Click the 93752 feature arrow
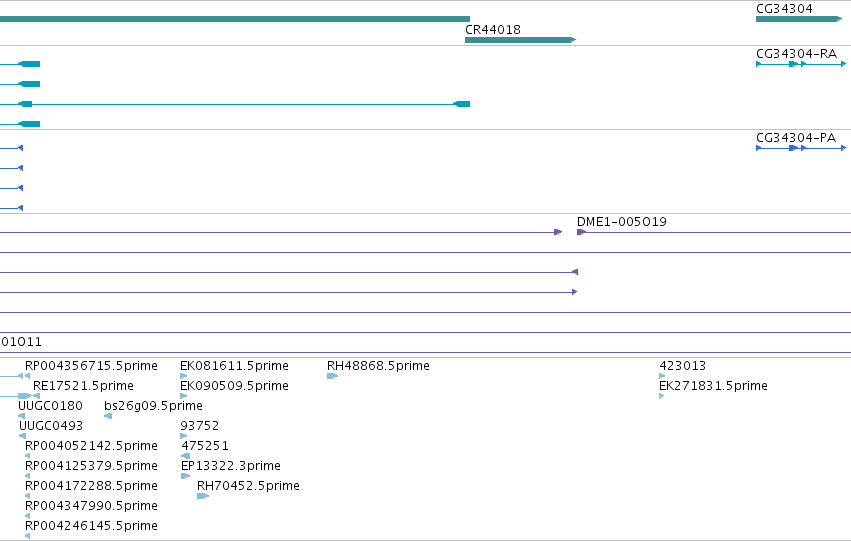The width and height of the screenshot is (851, 541). (x=183, y=436)
